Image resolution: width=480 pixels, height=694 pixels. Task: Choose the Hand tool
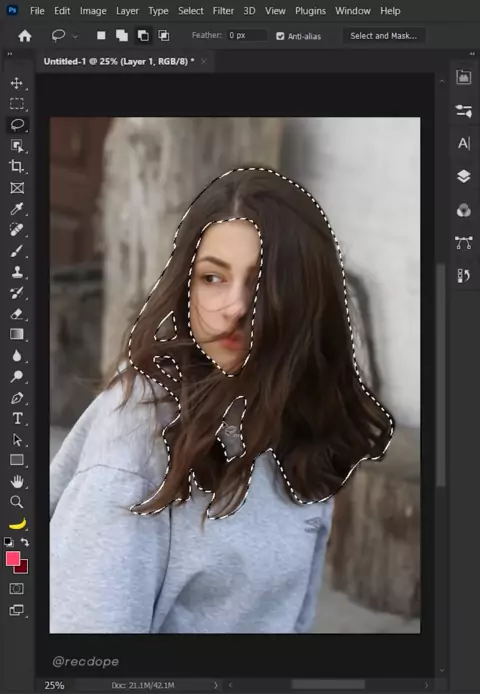point(17,481)
